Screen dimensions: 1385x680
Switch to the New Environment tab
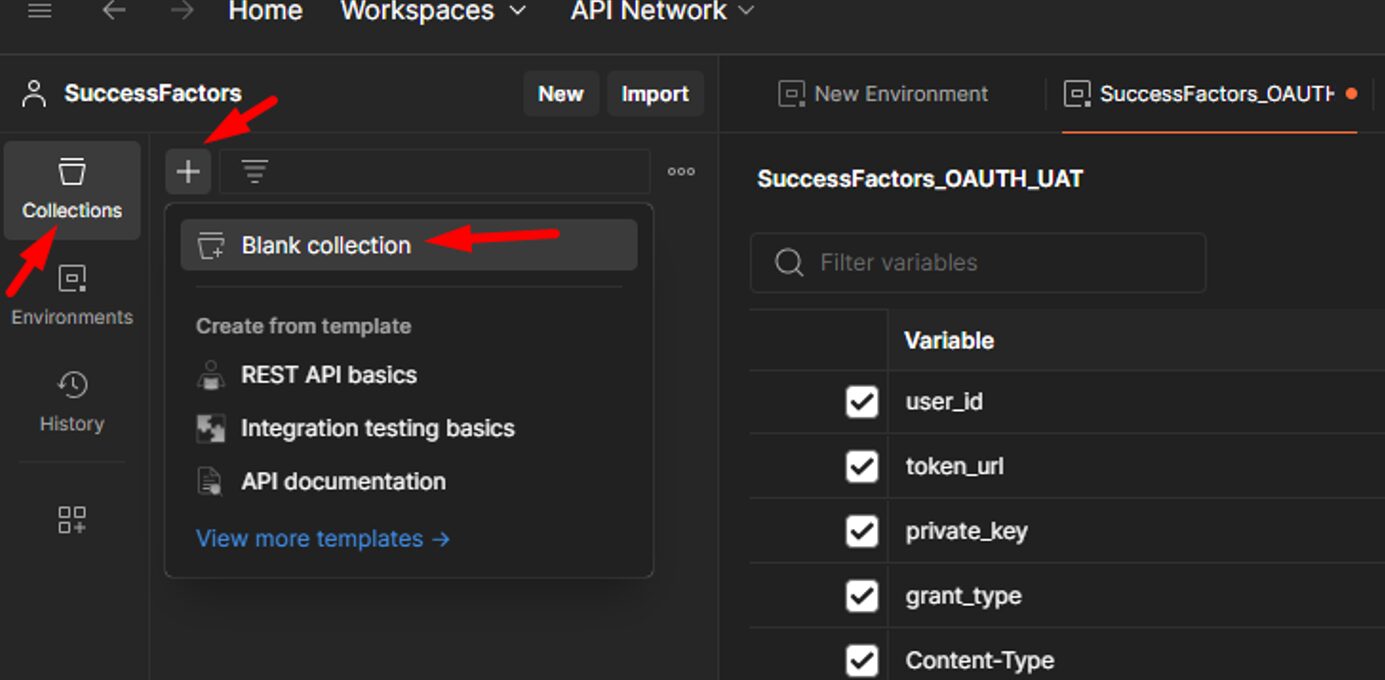(883, 94)
